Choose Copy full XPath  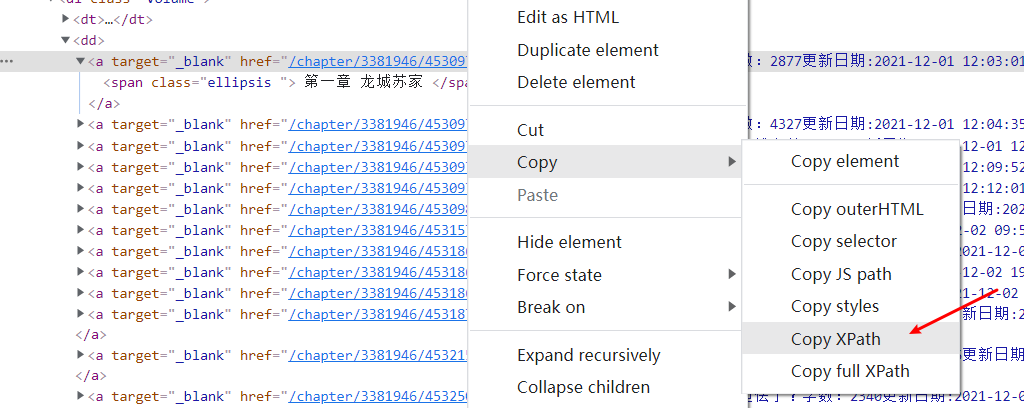pos(850,371)
